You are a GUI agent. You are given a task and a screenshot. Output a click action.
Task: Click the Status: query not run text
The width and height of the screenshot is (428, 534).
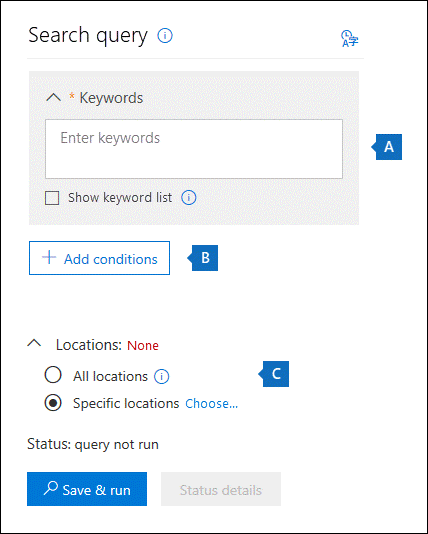tap(93, 444)
